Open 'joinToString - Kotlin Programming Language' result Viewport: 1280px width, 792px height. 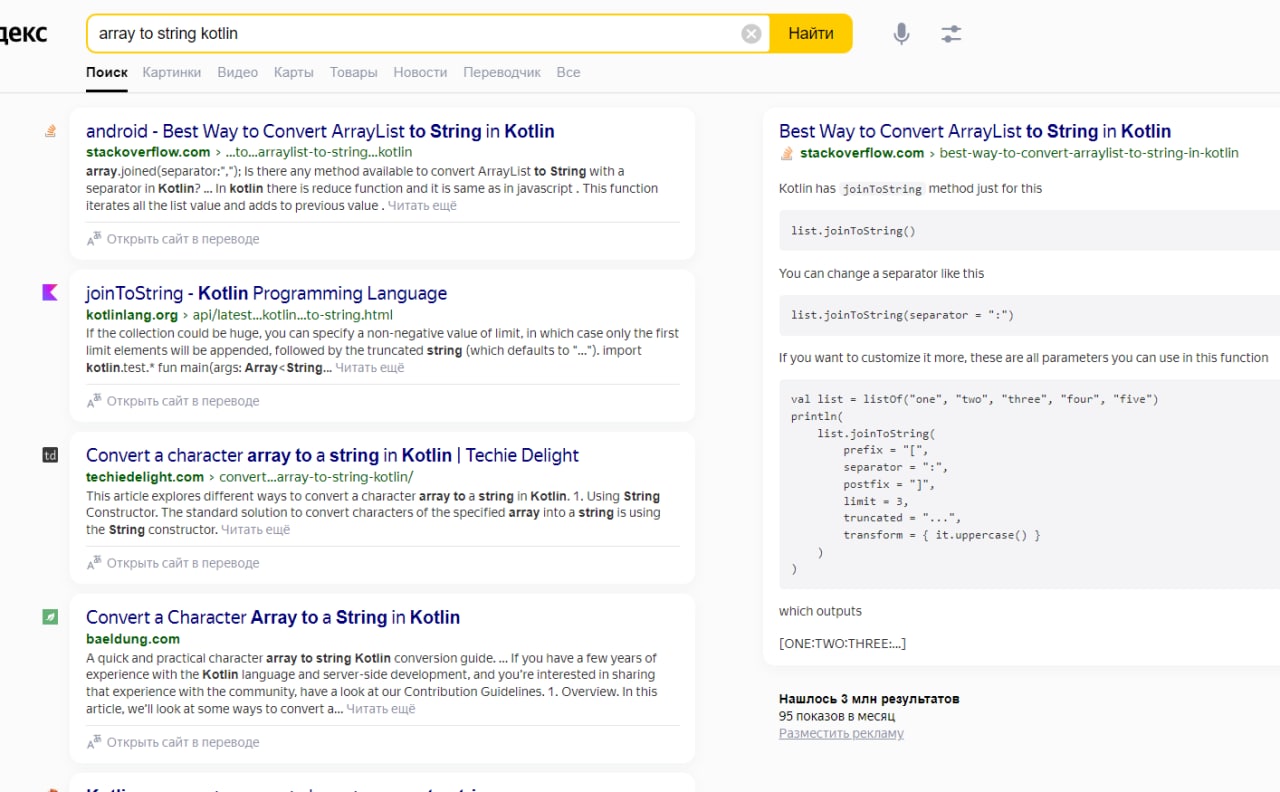coord(266,293)
